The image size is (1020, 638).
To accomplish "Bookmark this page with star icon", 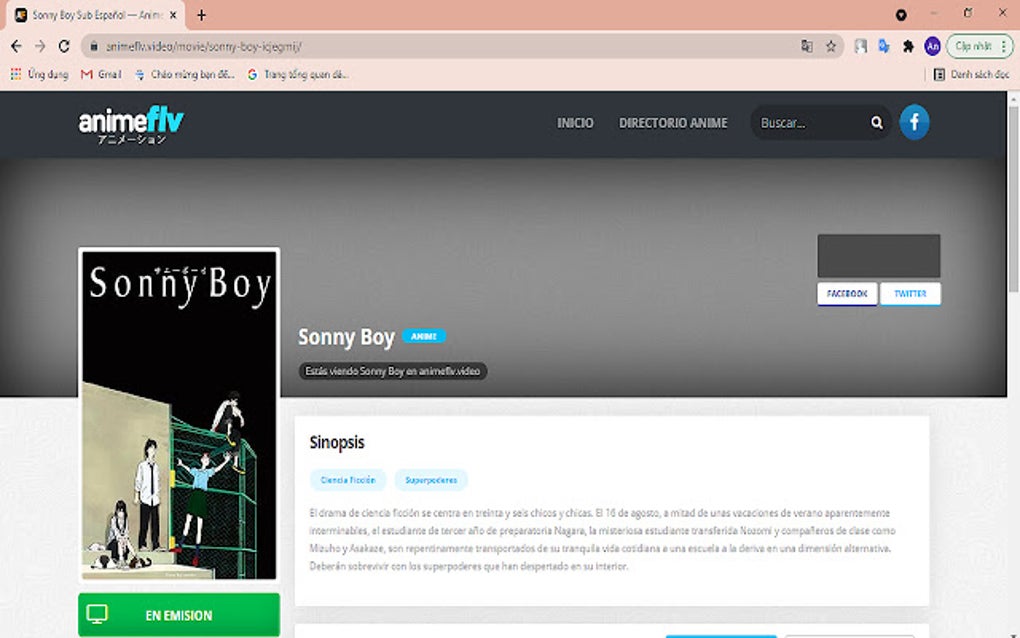I will (831, 46).
